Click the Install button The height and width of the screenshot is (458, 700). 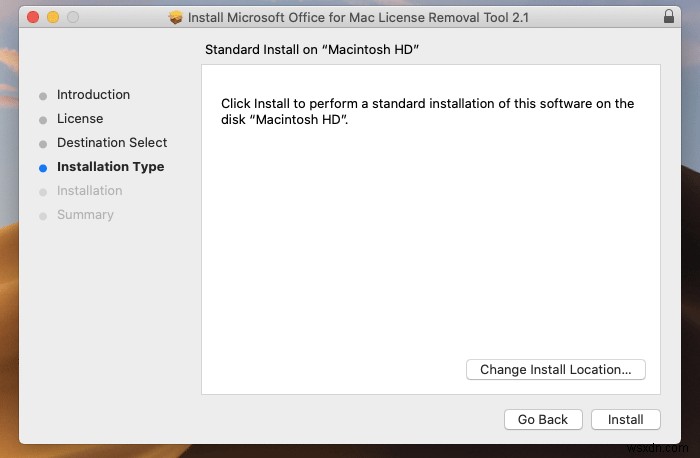tap(625, 420)
